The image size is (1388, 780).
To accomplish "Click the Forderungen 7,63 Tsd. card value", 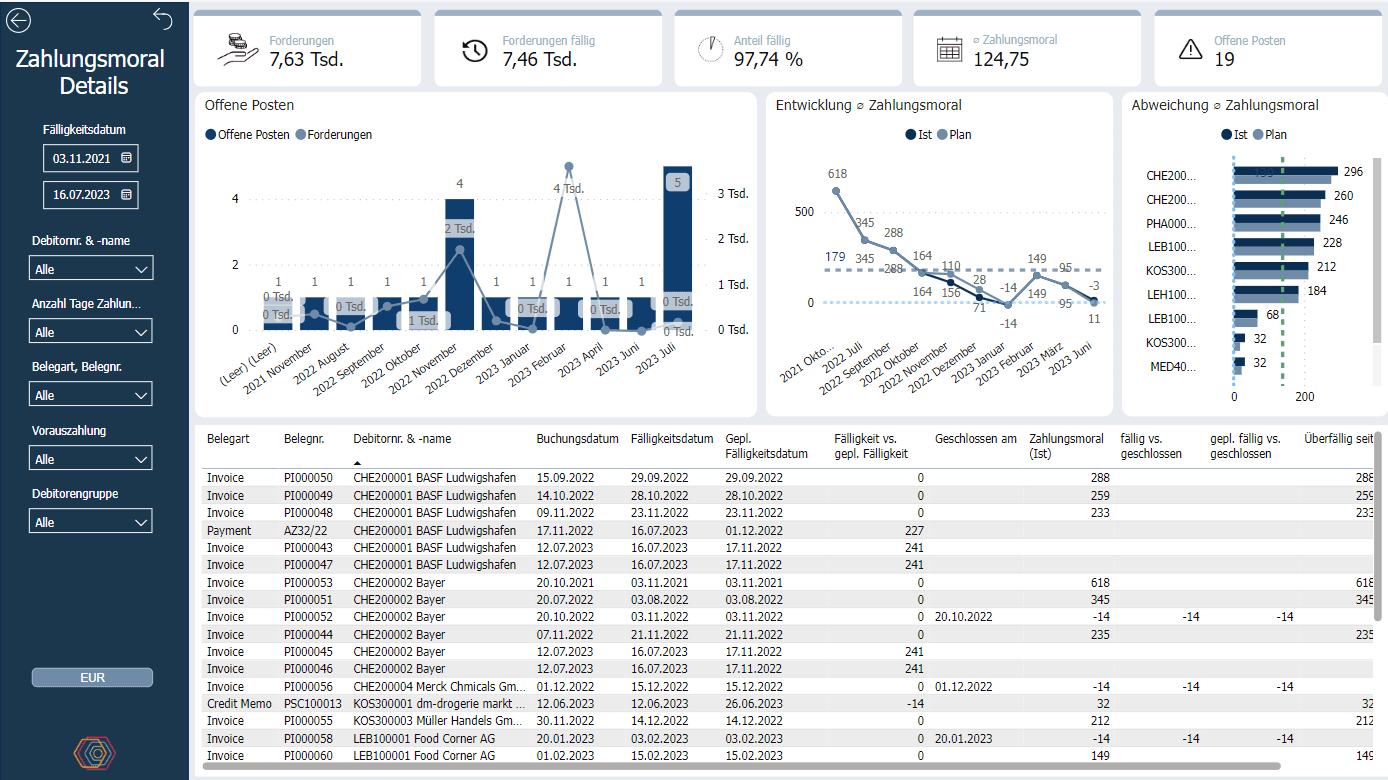I will (x=306, y=59).
